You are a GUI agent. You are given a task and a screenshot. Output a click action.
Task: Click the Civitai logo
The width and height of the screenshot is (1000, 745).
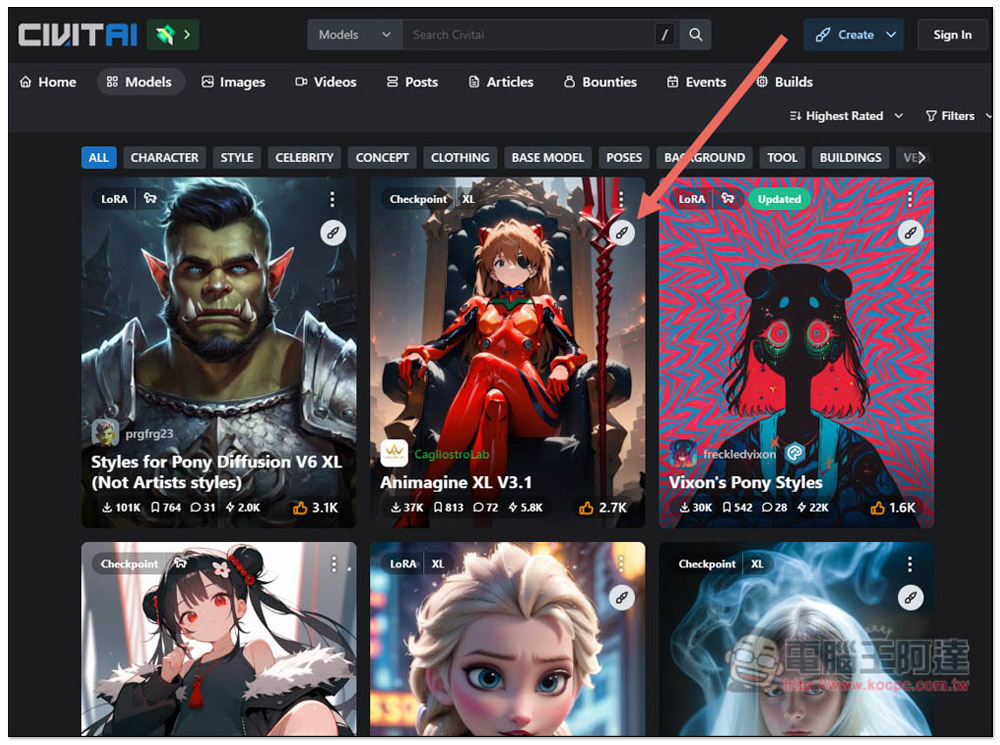click(78, 35)
